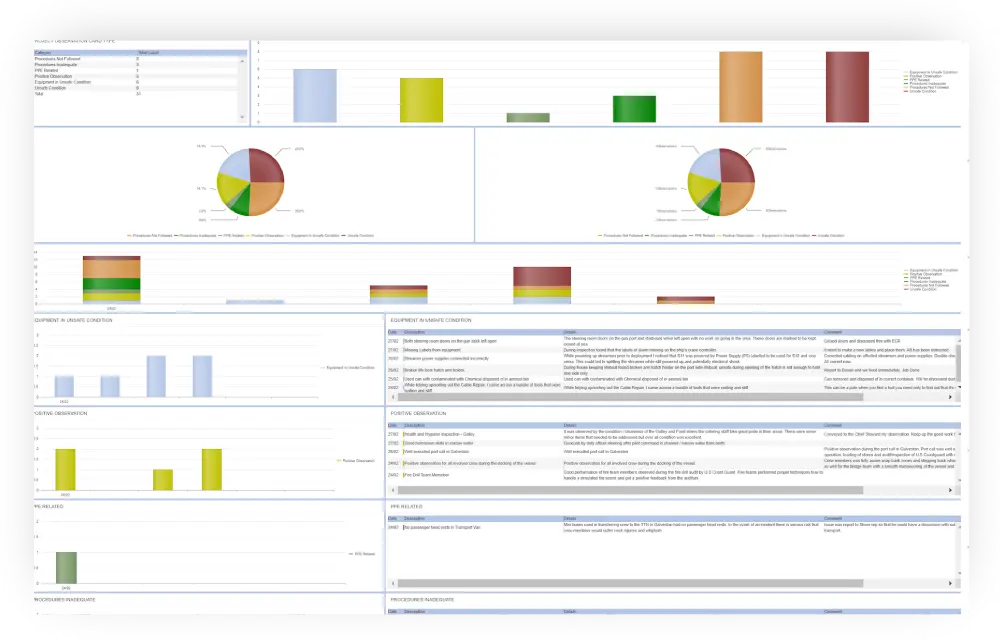The height and width of the screenshot is (644, 1000).
Task: Click the tallest stacked bar in the stacked chart
Action: point(112,279)
